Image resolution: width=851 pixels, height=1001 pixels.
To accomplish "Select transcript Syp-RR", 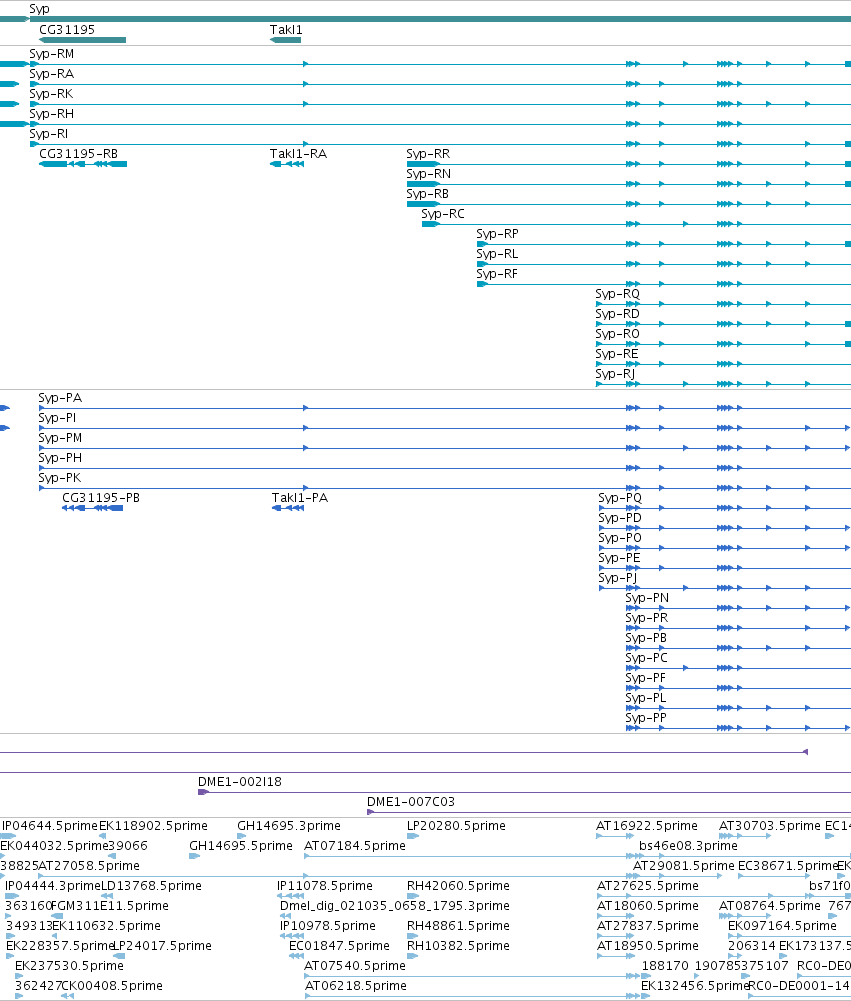I will click(428, 154).
